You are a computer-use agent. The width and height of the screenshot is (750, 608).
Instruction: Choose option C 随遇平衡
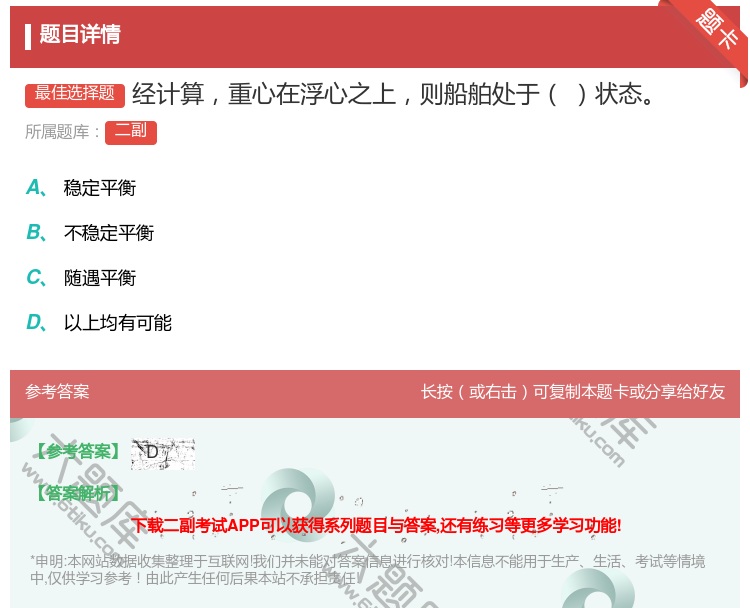100,278
